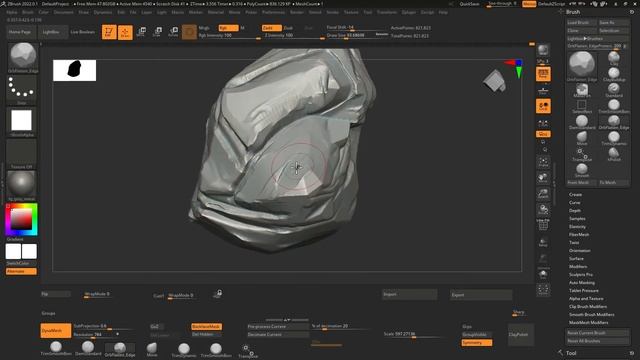
Task: Toggle Local transformations button
Action: (x=543, y=106)
